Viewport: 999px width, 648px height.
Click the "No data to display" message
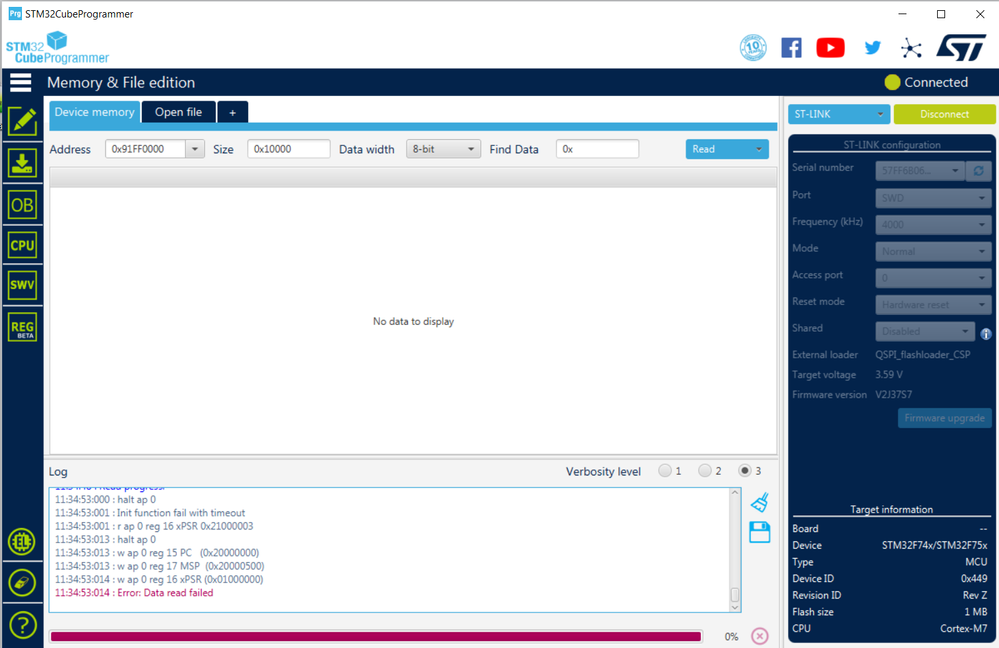coord(413,321)
